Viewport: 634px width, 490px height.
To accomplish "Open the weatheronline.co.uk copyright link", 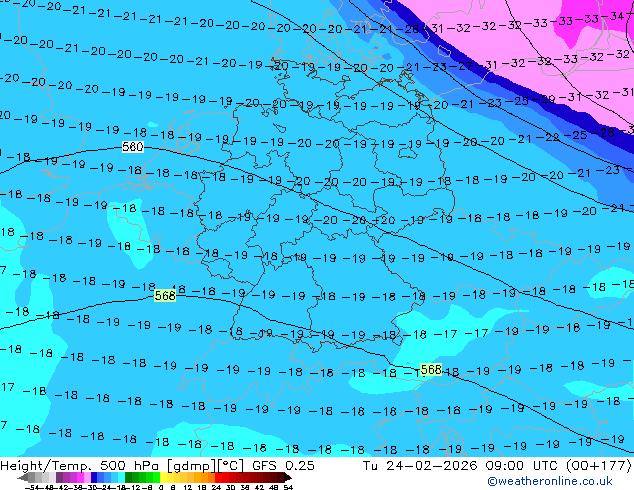I will coord(549,481).
